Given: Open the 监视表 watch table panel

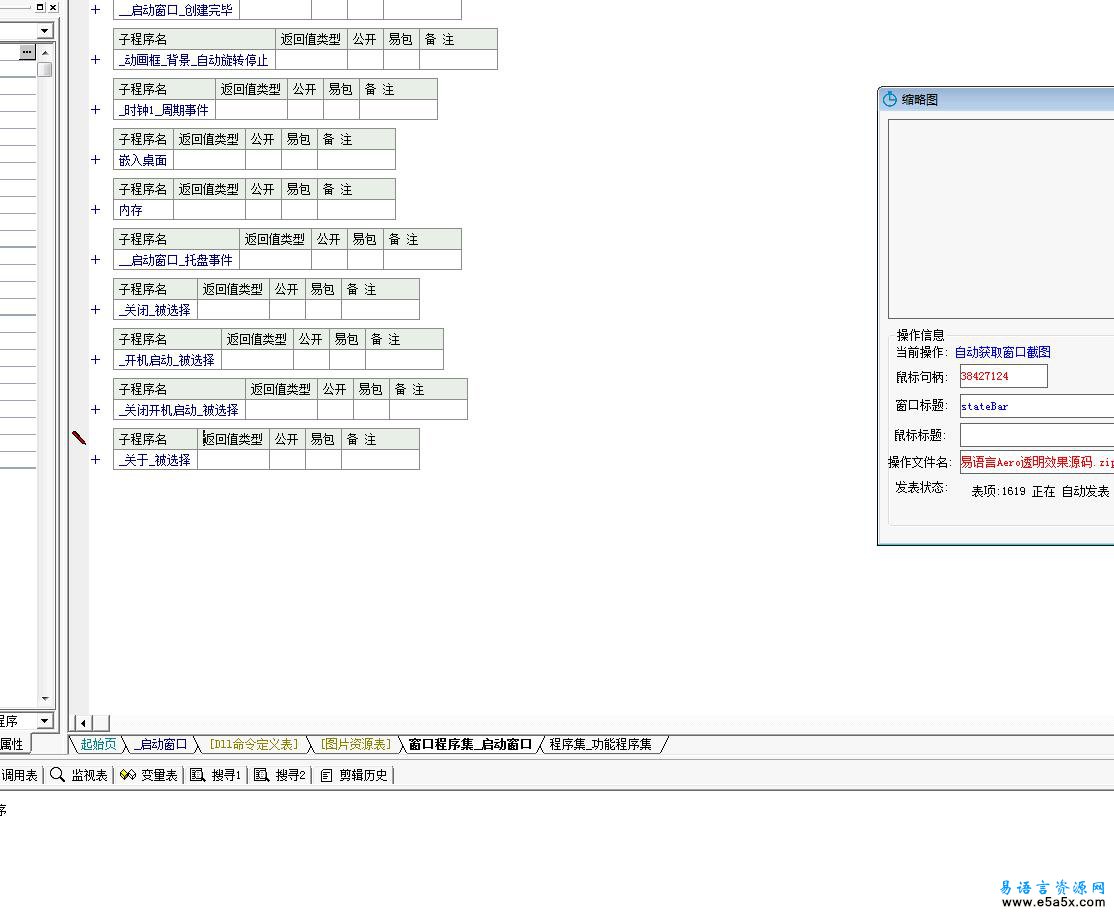Looking at the screenshot, I should [80, 775].
